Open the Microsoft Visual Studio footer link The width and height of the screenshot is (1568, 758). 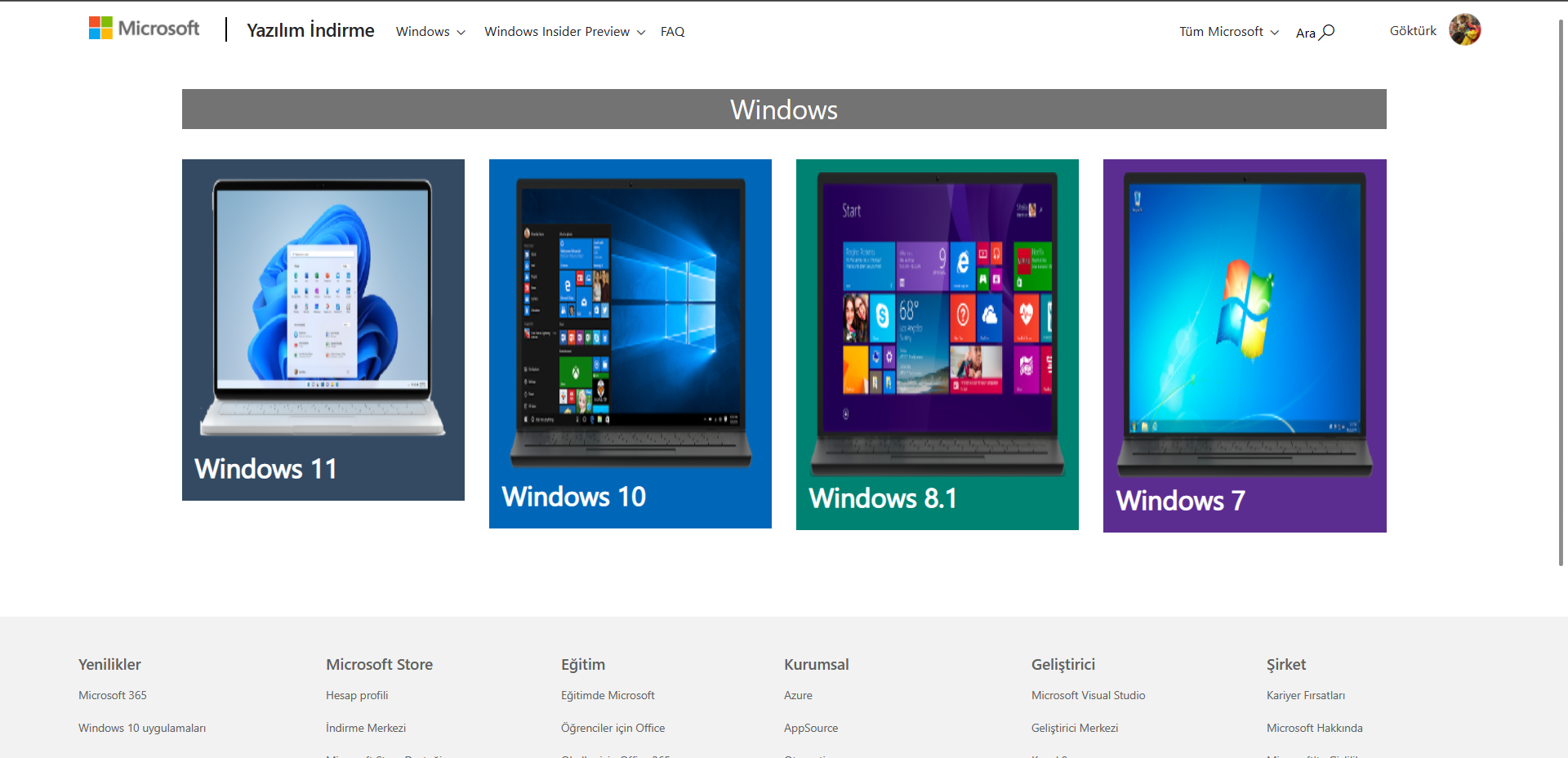1088,695
